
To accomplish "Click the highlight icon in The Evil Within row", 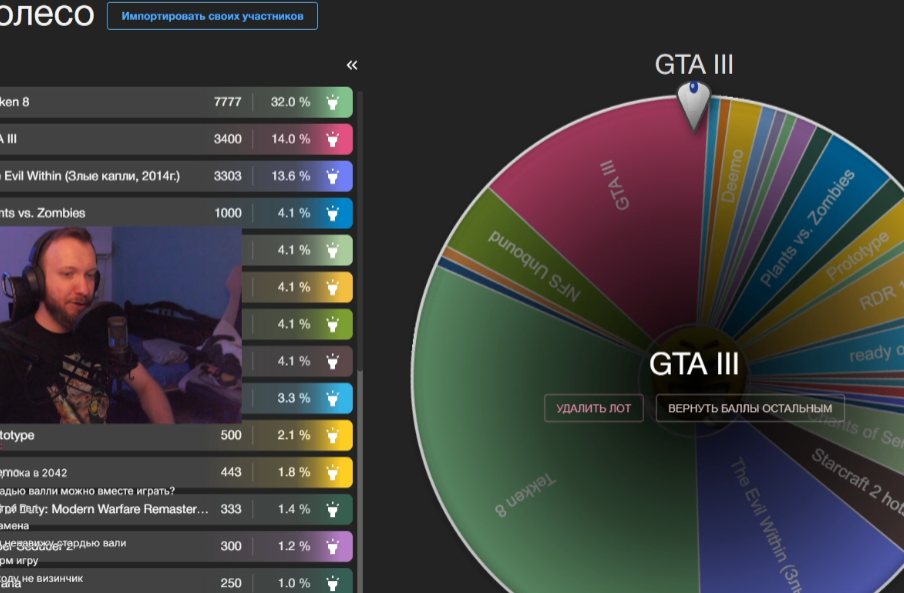I will (x=333, y=176).
